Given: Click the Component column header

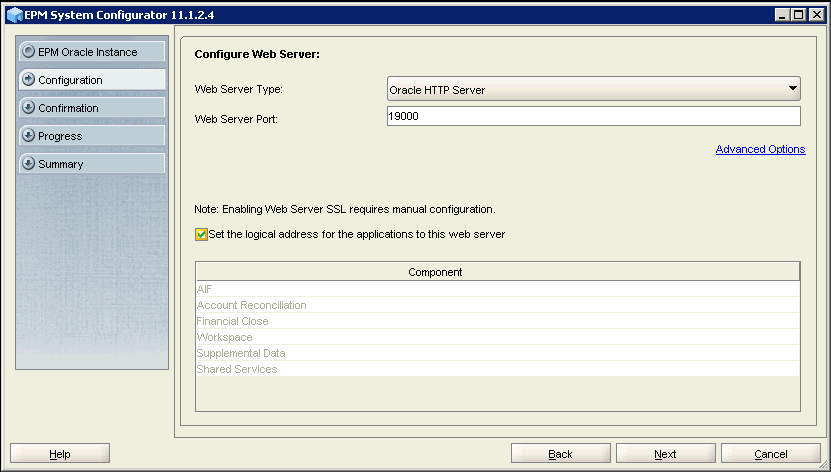Looking at the screenshot, I should coord(497,272).
